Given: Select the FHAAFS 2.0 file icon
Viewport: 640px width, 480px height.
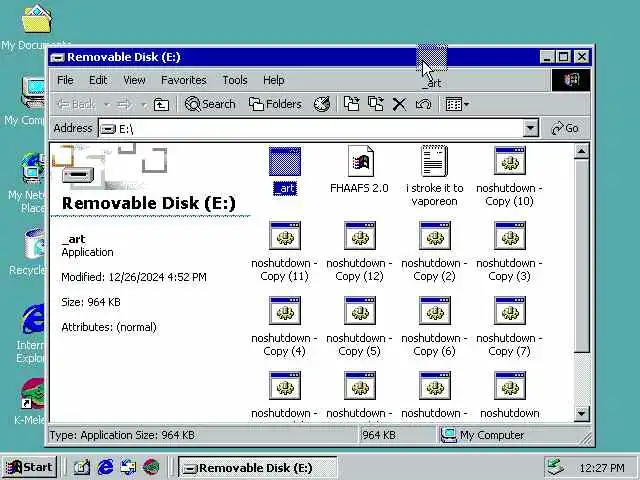Looking at the screenshot, I should point(360,161).
